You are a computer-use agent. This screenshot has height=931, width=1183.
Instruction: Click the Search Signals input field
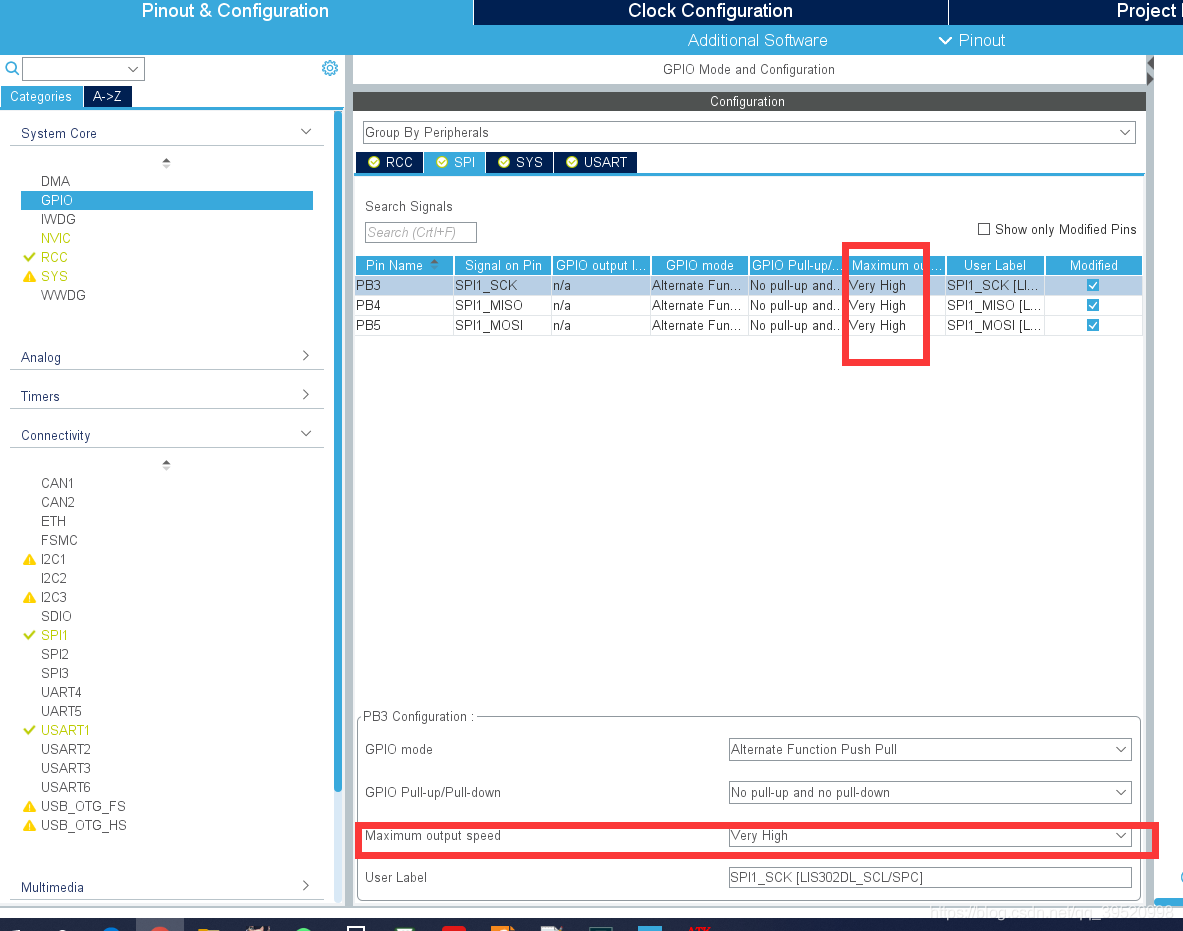coord(421,232)
